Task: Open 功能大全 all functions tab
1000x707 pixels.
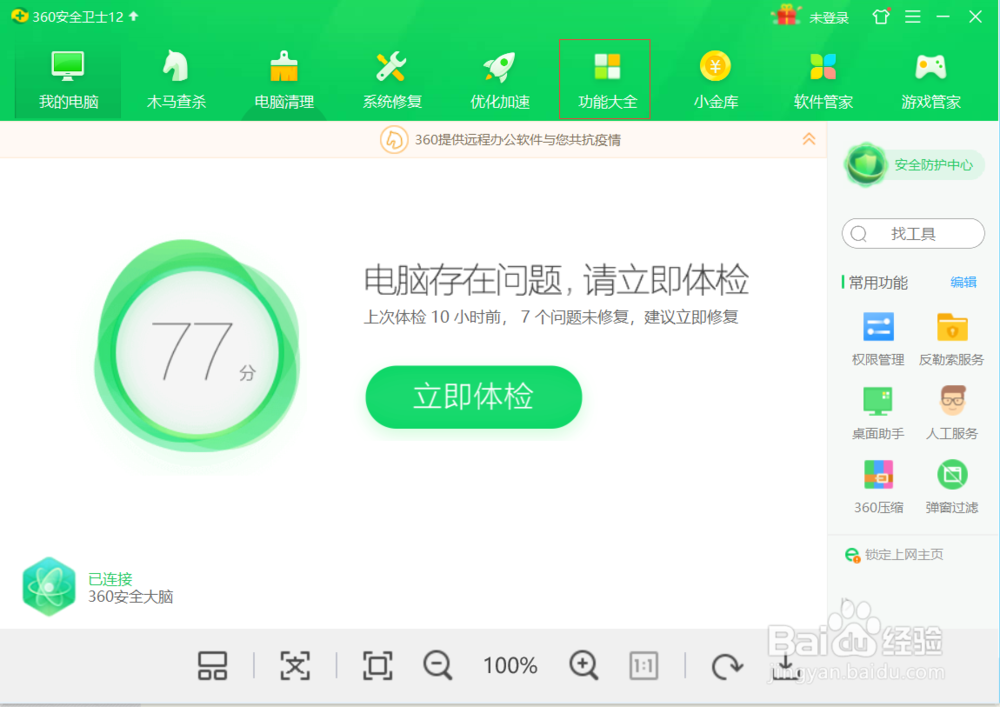Action: coord(605,79)
